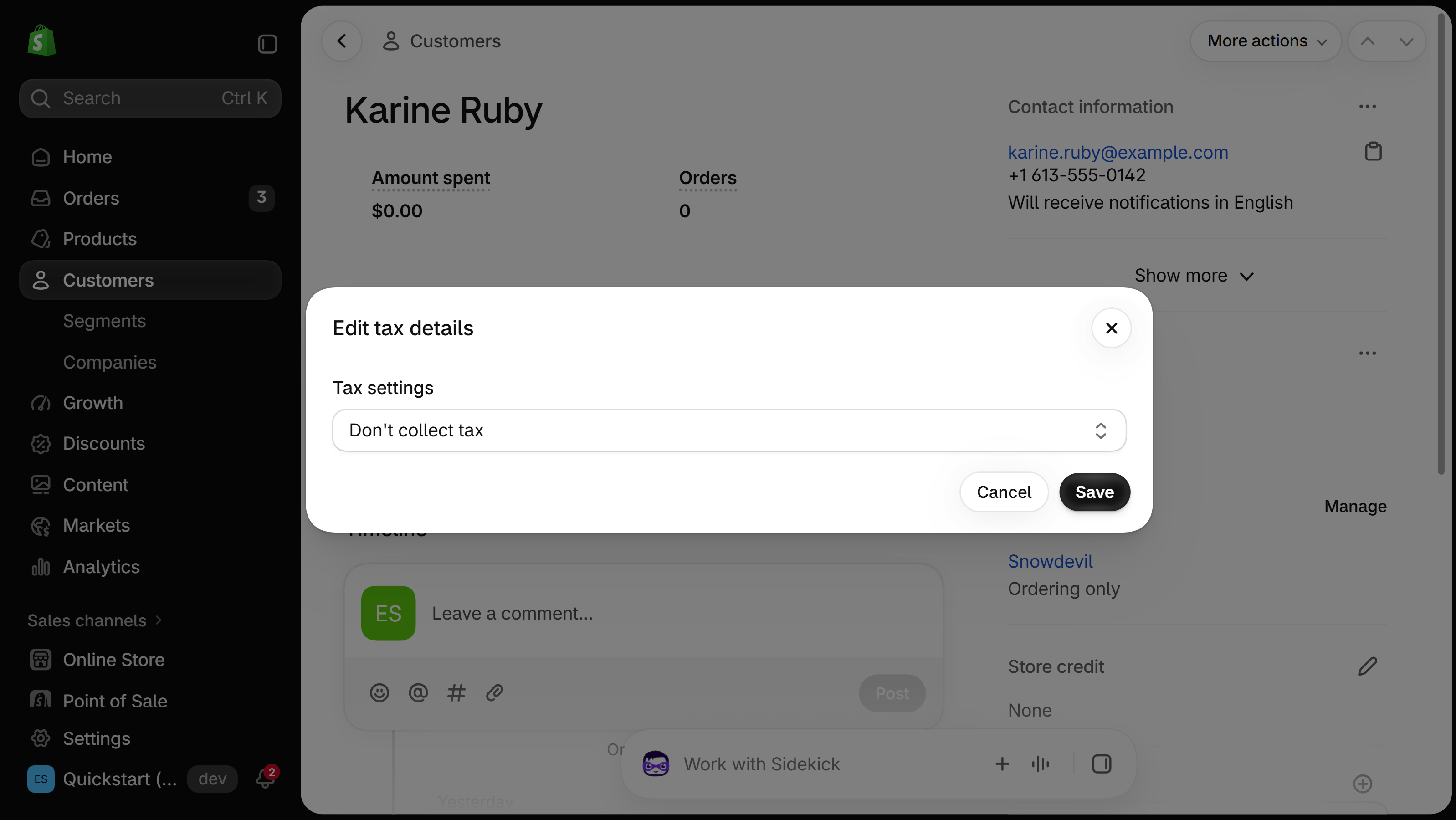1456x820 pixels.
Task: Add a hashtag reference to the comment
Action: click(456, 692)
